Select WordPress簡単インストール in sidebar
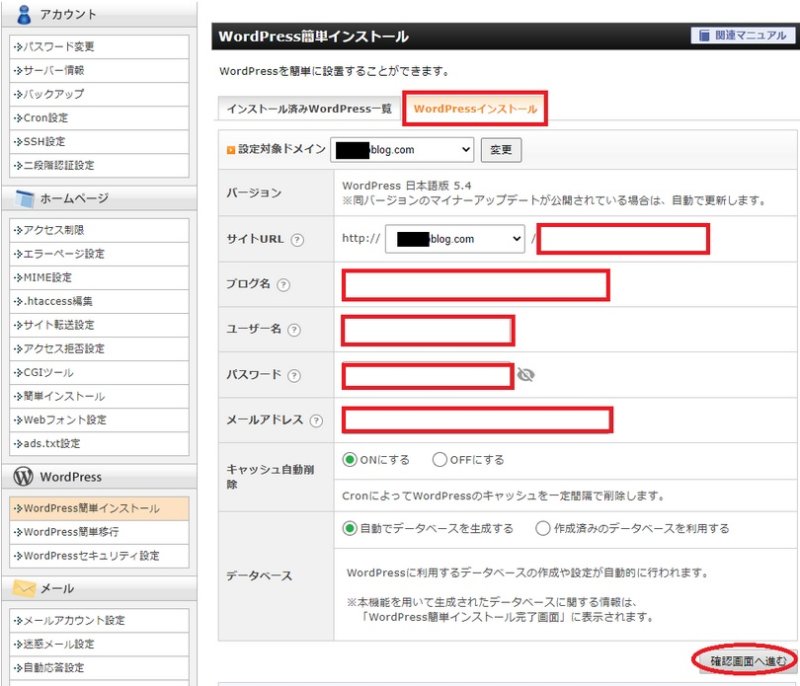 [x=99, y=509]
